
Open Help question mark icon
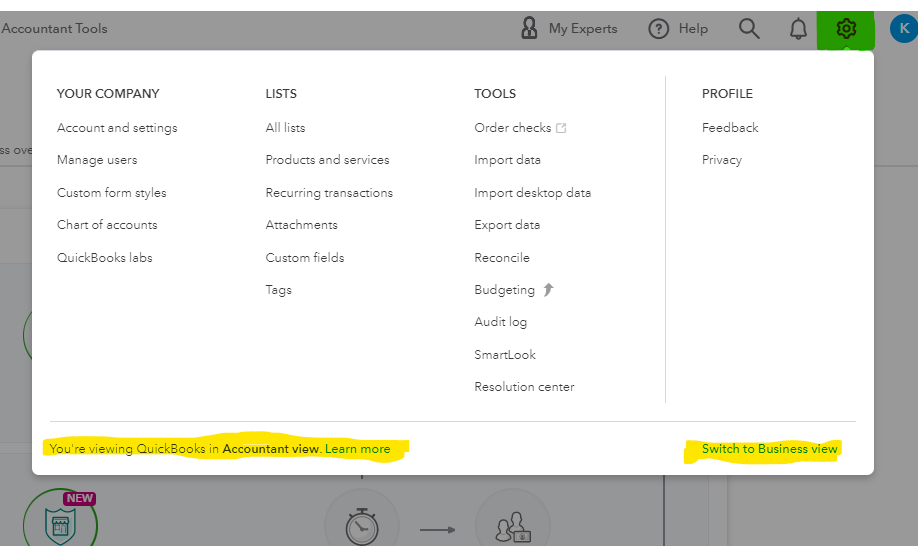[659, 29]
